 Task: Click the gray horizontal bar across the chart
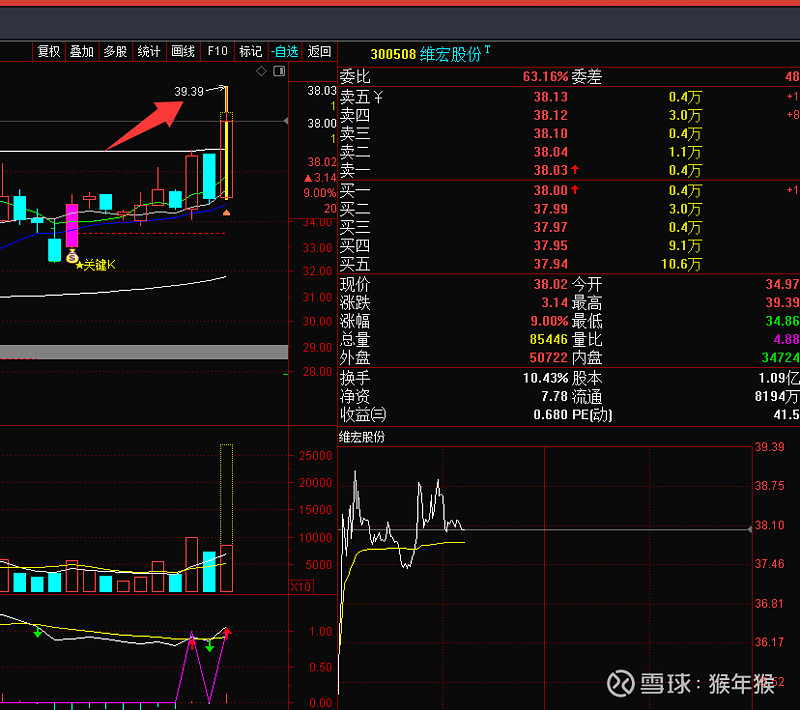[144, 352]
